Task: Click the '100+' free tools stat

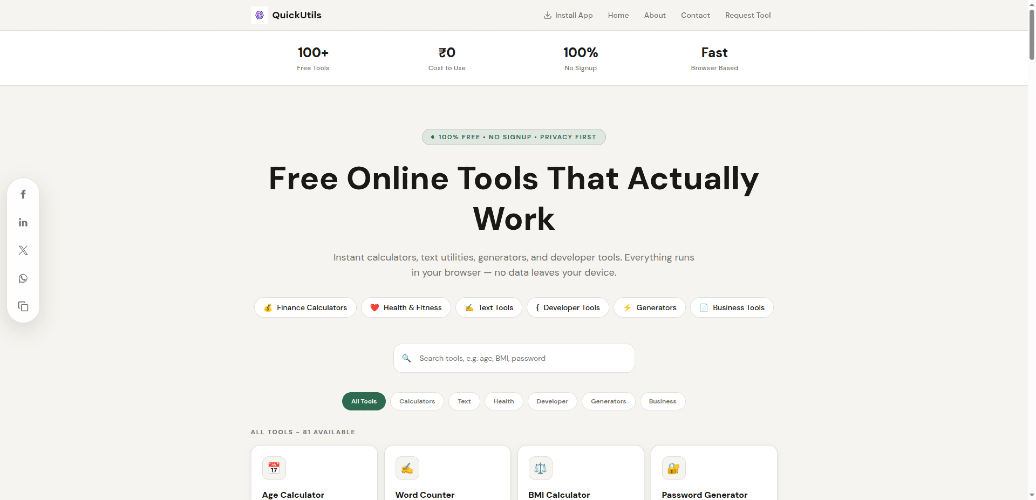Action: [313, 52]
